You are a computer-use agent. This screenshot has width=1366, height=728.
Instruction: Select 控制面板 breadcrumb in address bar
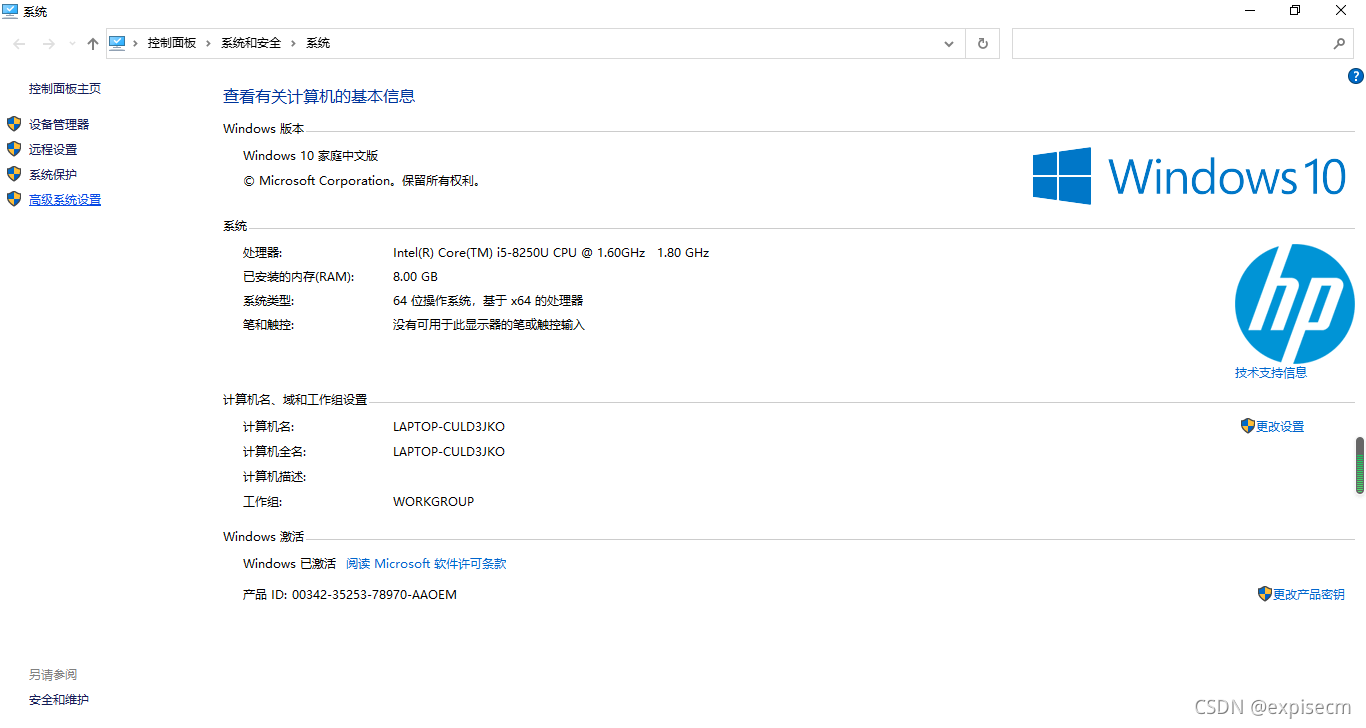tap(172, 43)
